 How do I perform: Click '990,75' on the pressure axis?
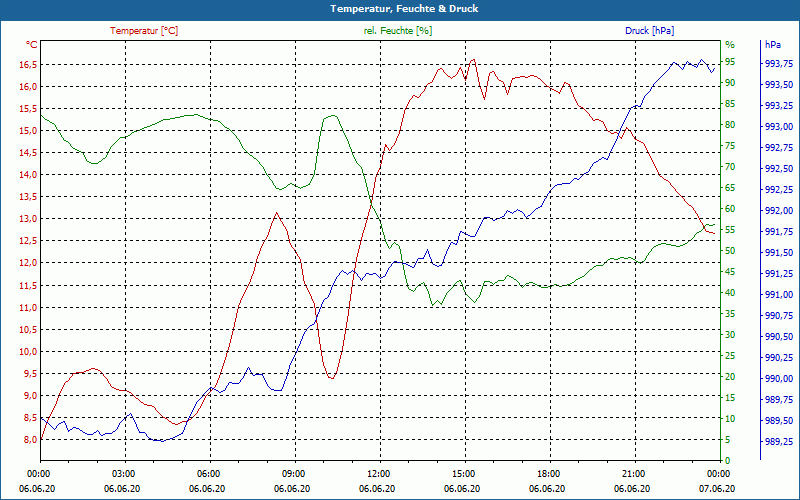tap(779, 315)
